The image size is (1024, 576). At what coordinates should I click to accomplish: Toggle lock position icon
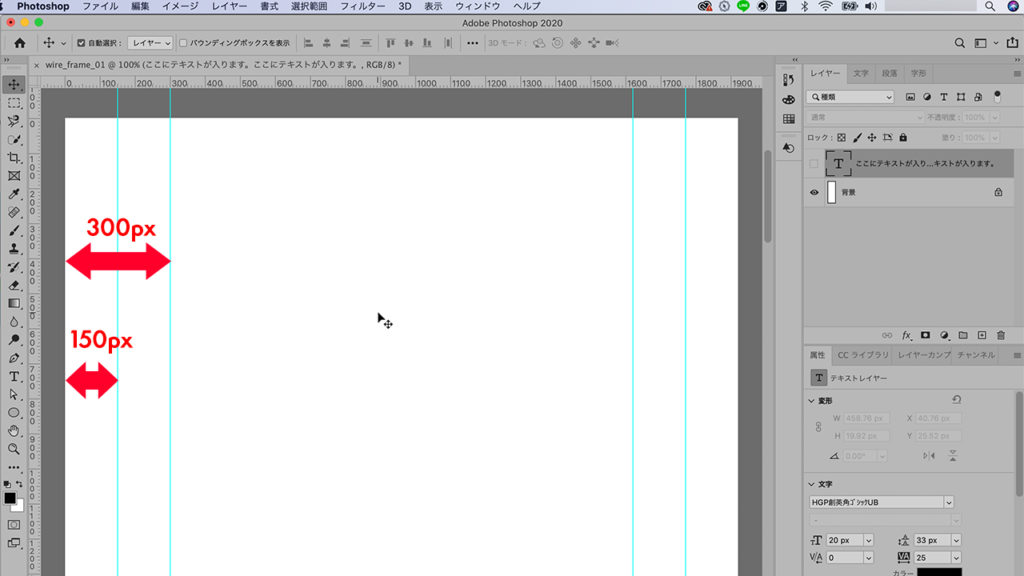click(x=872, y=138)
